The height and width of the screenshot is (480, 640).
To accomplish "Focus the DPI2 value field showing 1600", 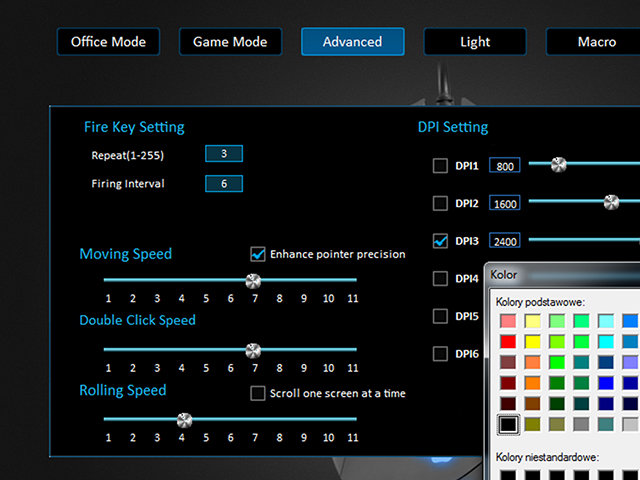I will [x=505, y=203].
